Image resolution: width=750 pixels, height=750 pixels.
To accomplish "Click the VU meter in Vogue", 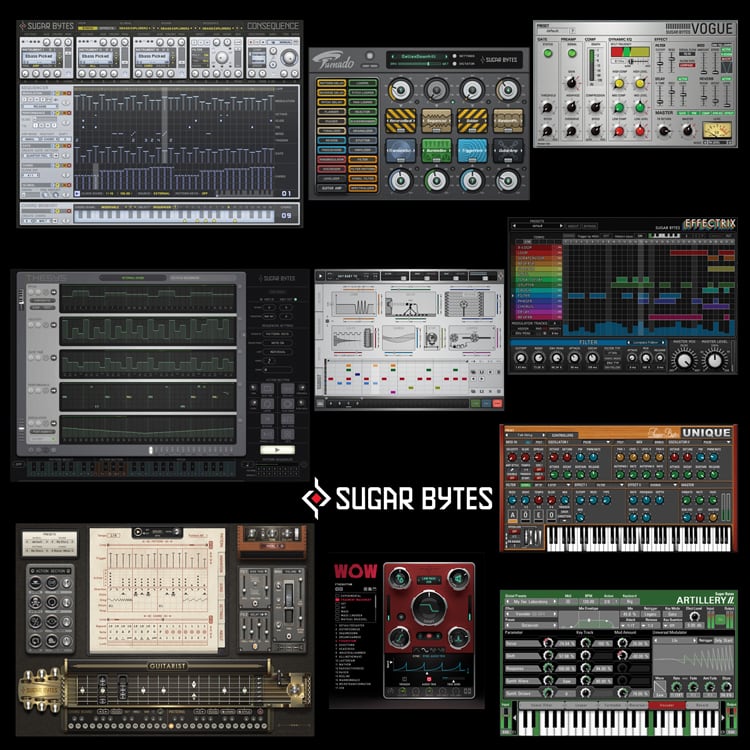I will click(x=717, y=130).
